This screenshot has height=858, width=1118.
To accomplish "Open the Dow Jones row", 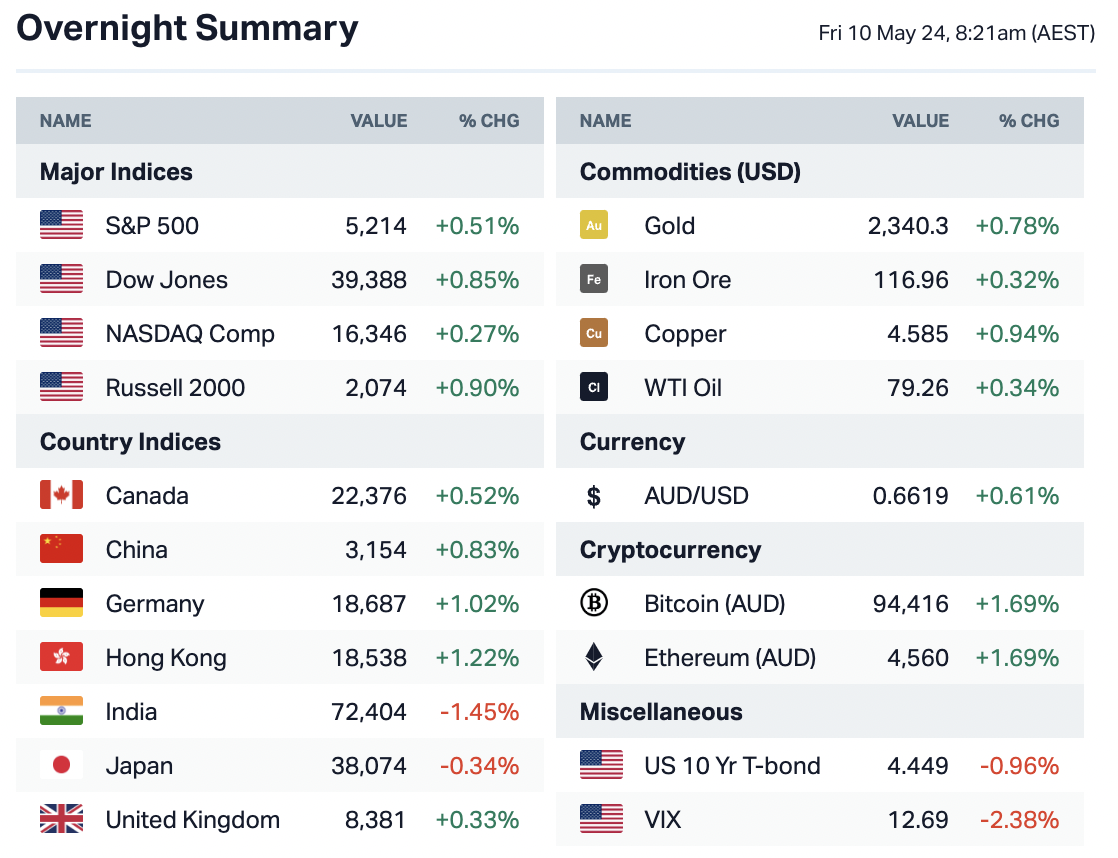I will pos(166,280).
